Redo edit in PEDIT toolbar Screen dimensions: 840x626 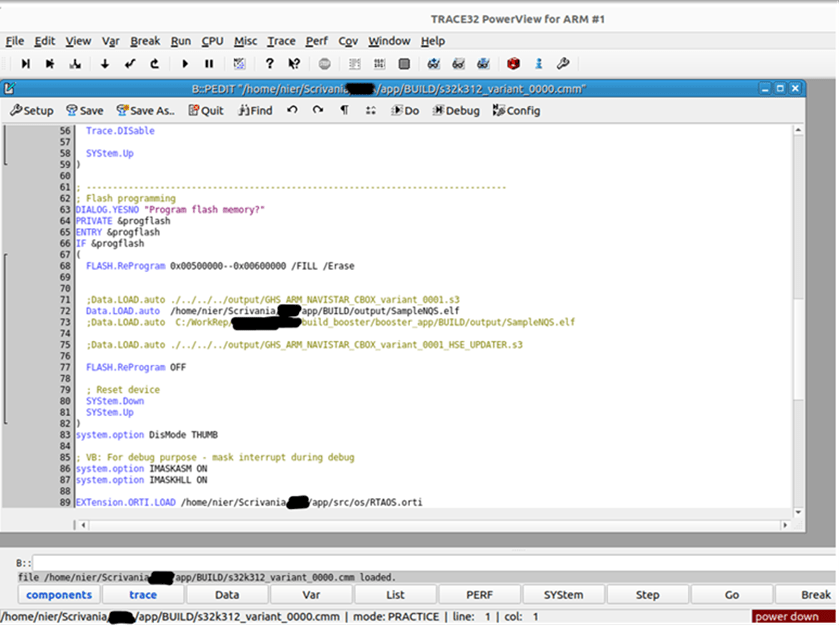[x=318, y=110]
